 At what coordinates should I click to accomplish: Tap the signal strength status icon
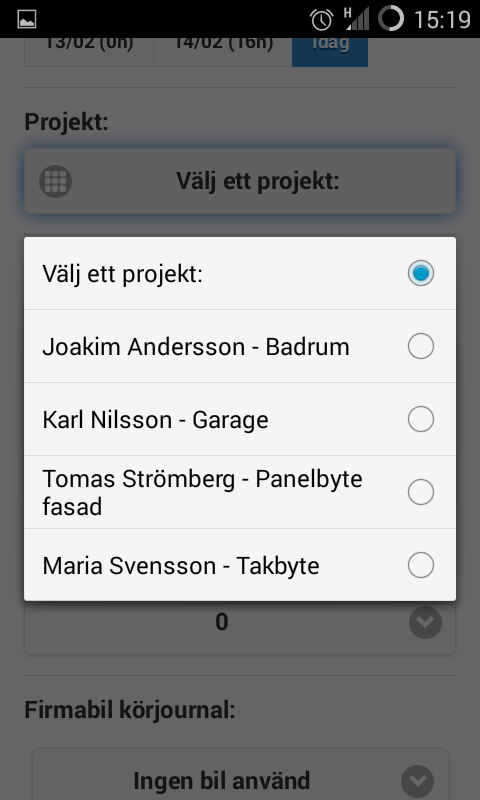pos(357,19)
